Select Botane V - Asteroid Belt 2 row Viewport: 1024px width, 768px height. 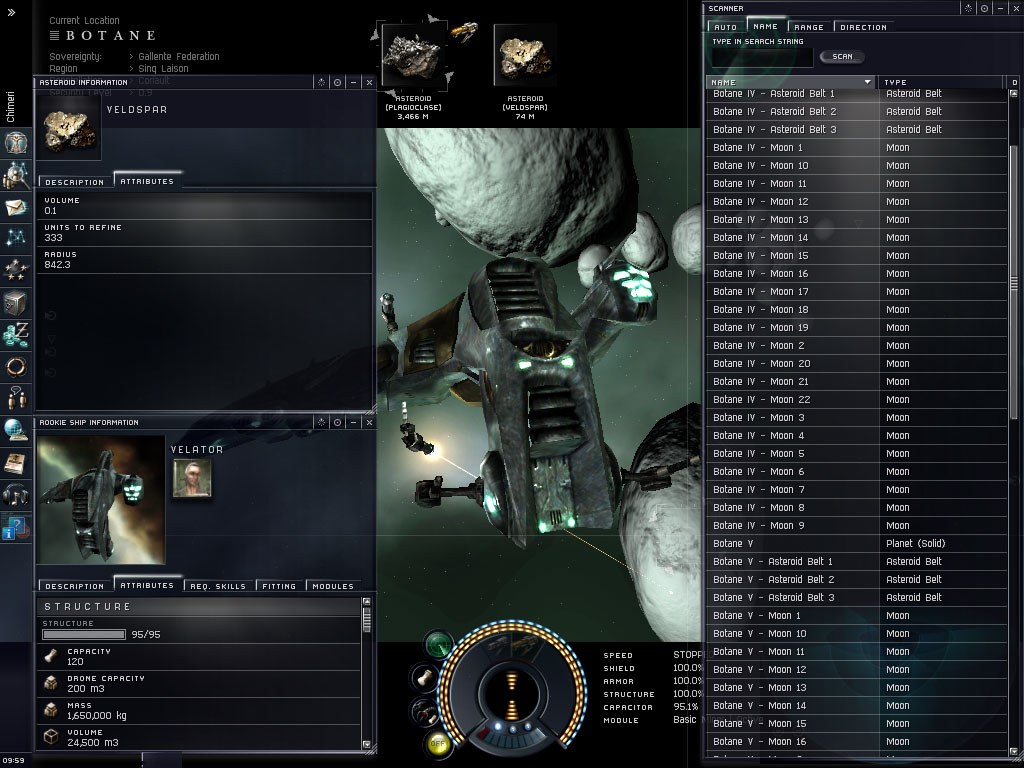pyautogui.click(x=856, y=579)
